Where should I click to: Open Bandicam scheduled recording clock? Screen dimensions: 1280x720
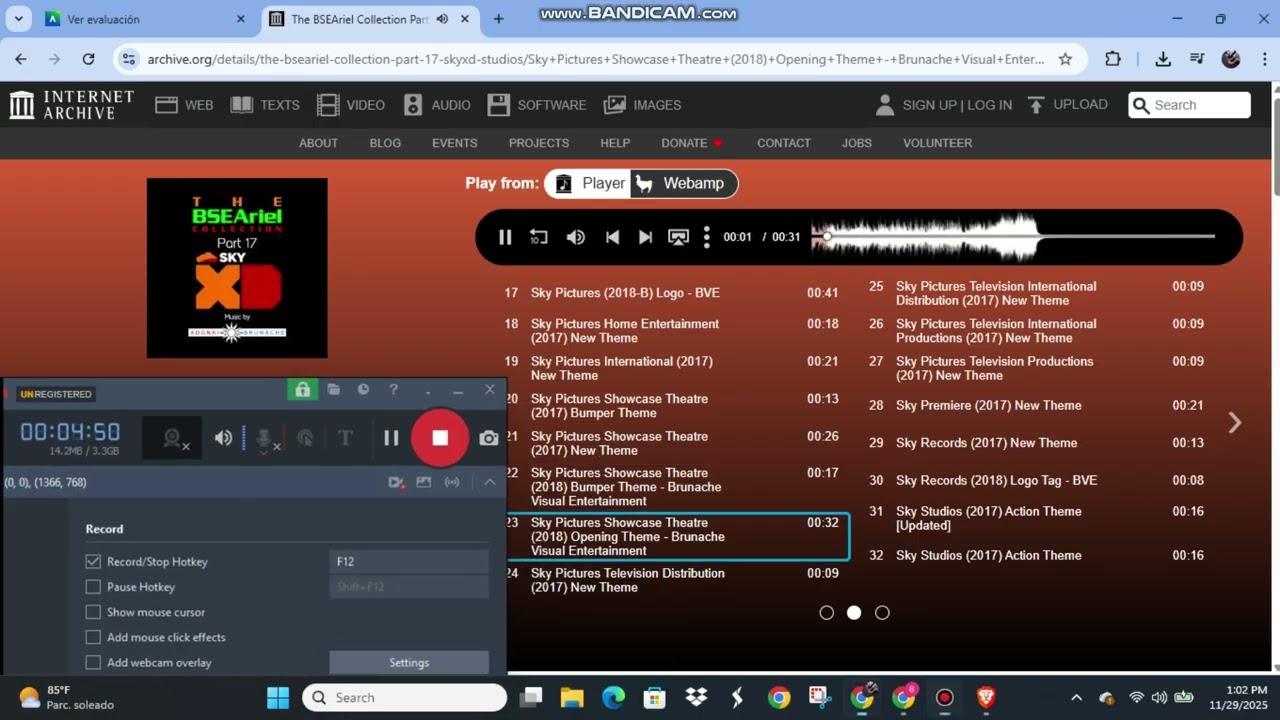[x=363, y=389]
